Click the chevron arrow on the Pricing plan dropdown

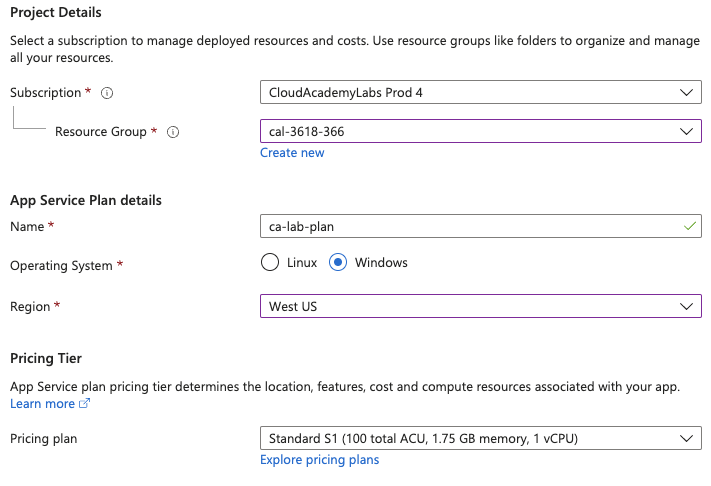click(x=686, y=439)
